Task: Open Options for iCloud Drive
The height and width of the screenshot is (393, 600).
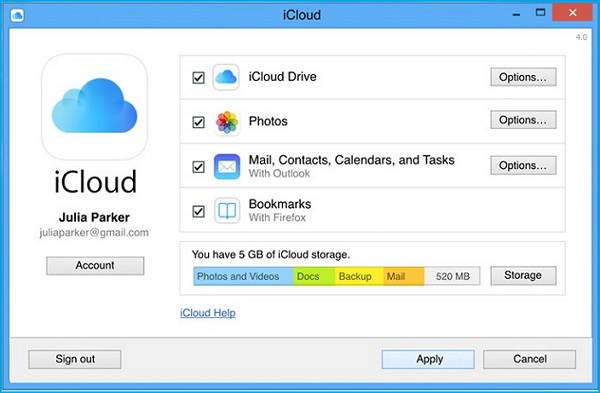Action: click(523, 77)
